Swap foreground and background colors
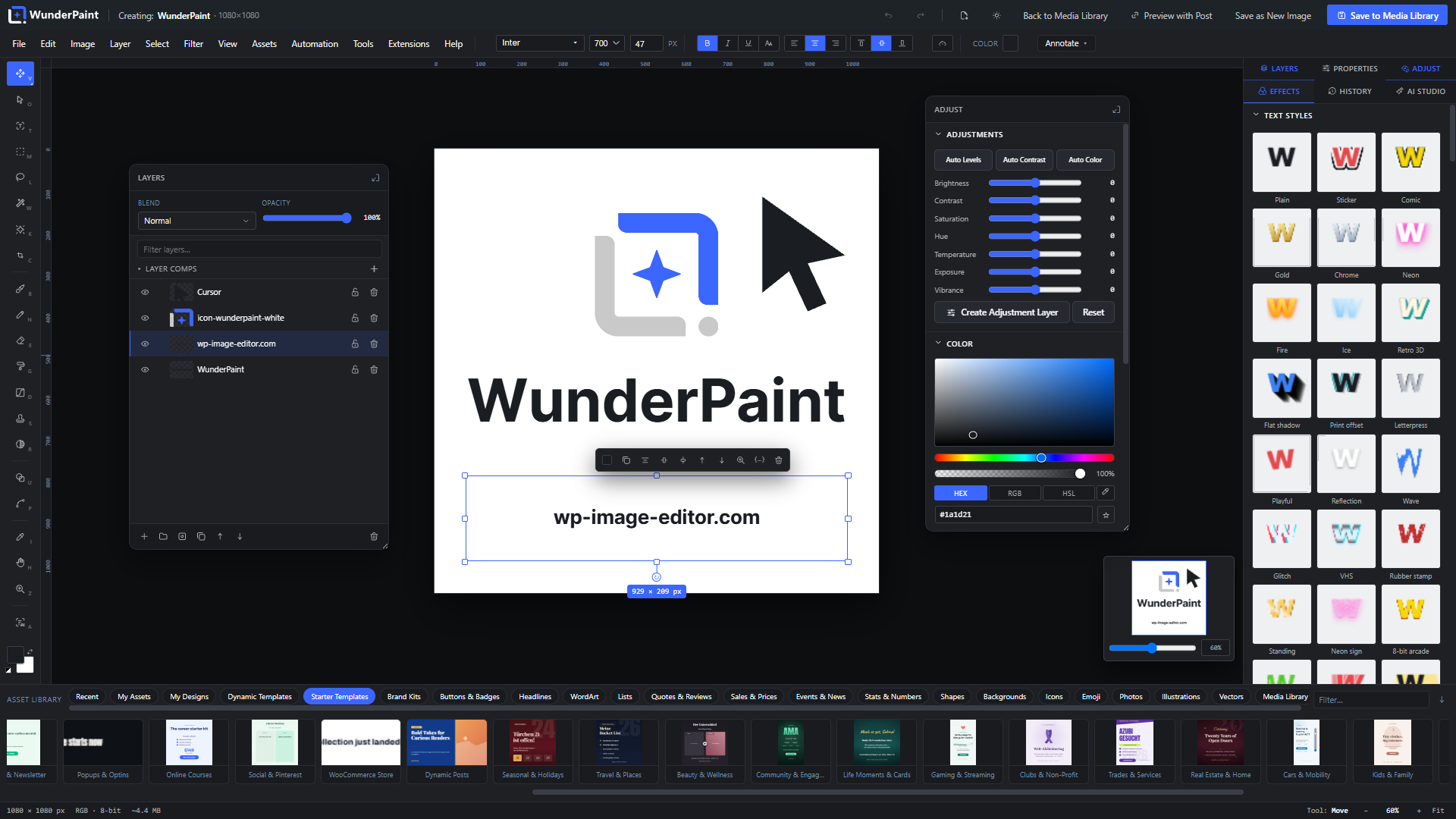Viewport: 1456px width, 819px height. tap(30, 651)
